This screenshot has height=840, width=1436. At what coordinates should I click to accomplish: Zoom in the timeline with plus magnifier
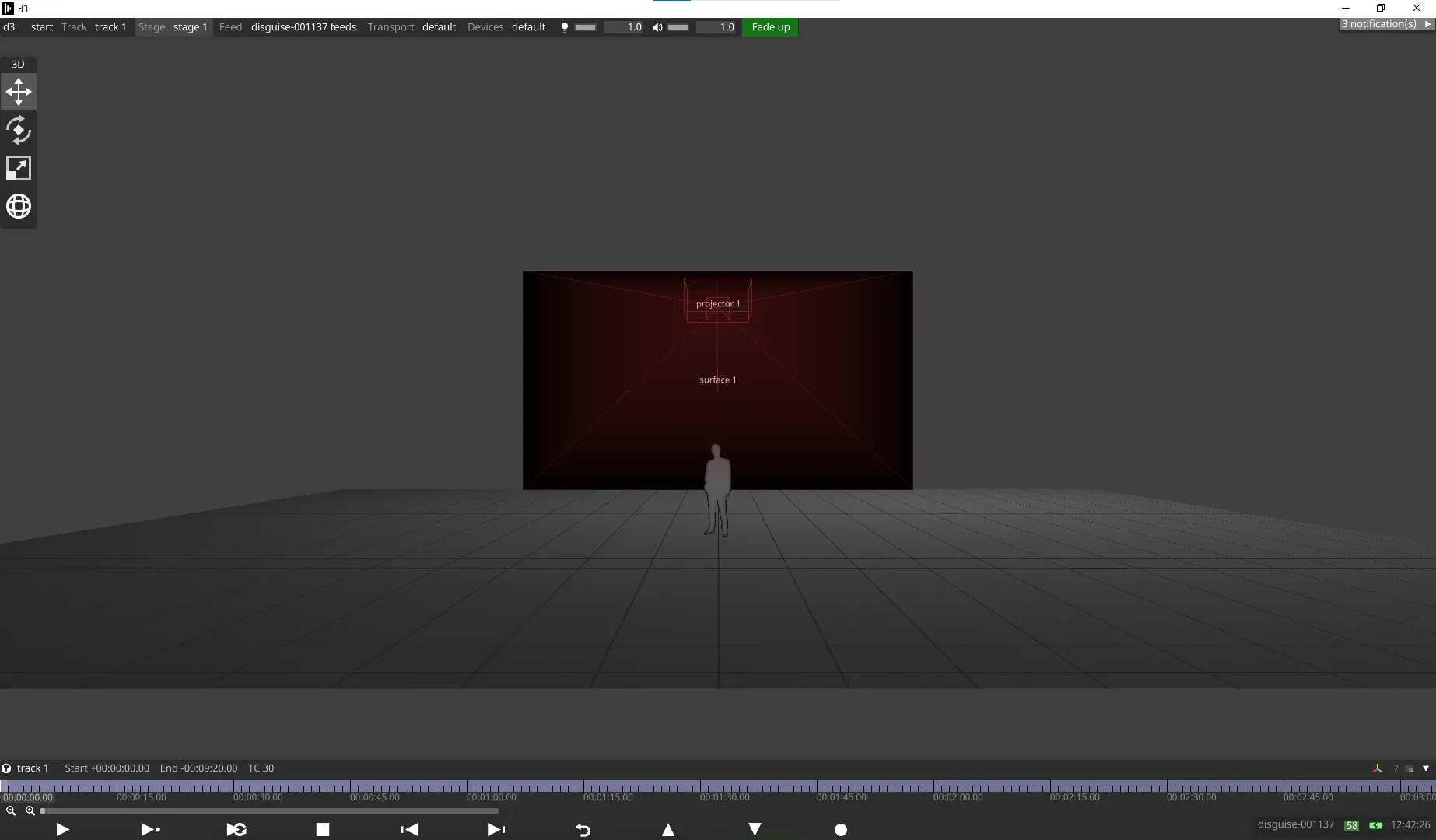(x=30, y=810)
